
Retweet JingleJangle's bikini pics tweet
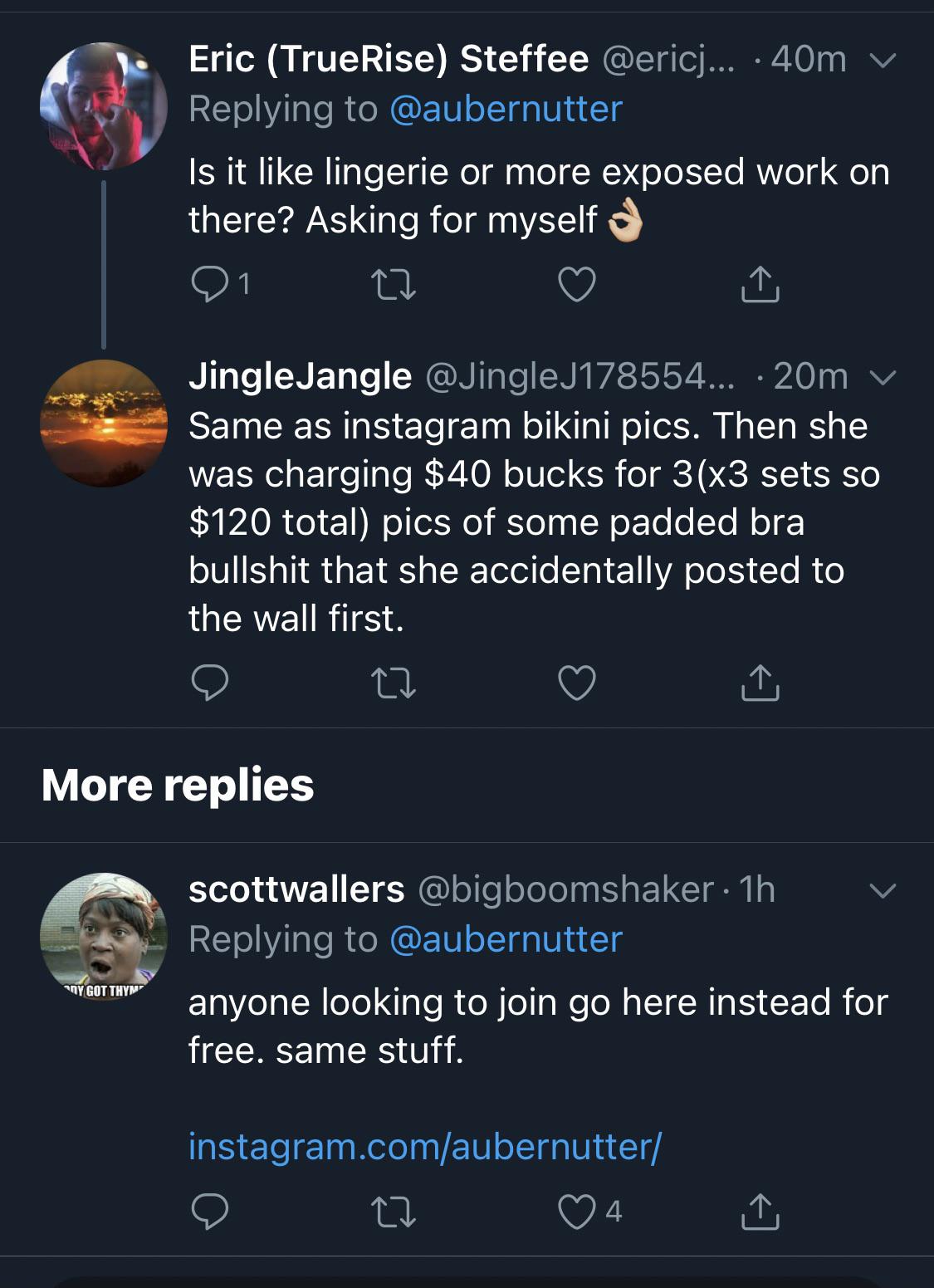point(394,683)
